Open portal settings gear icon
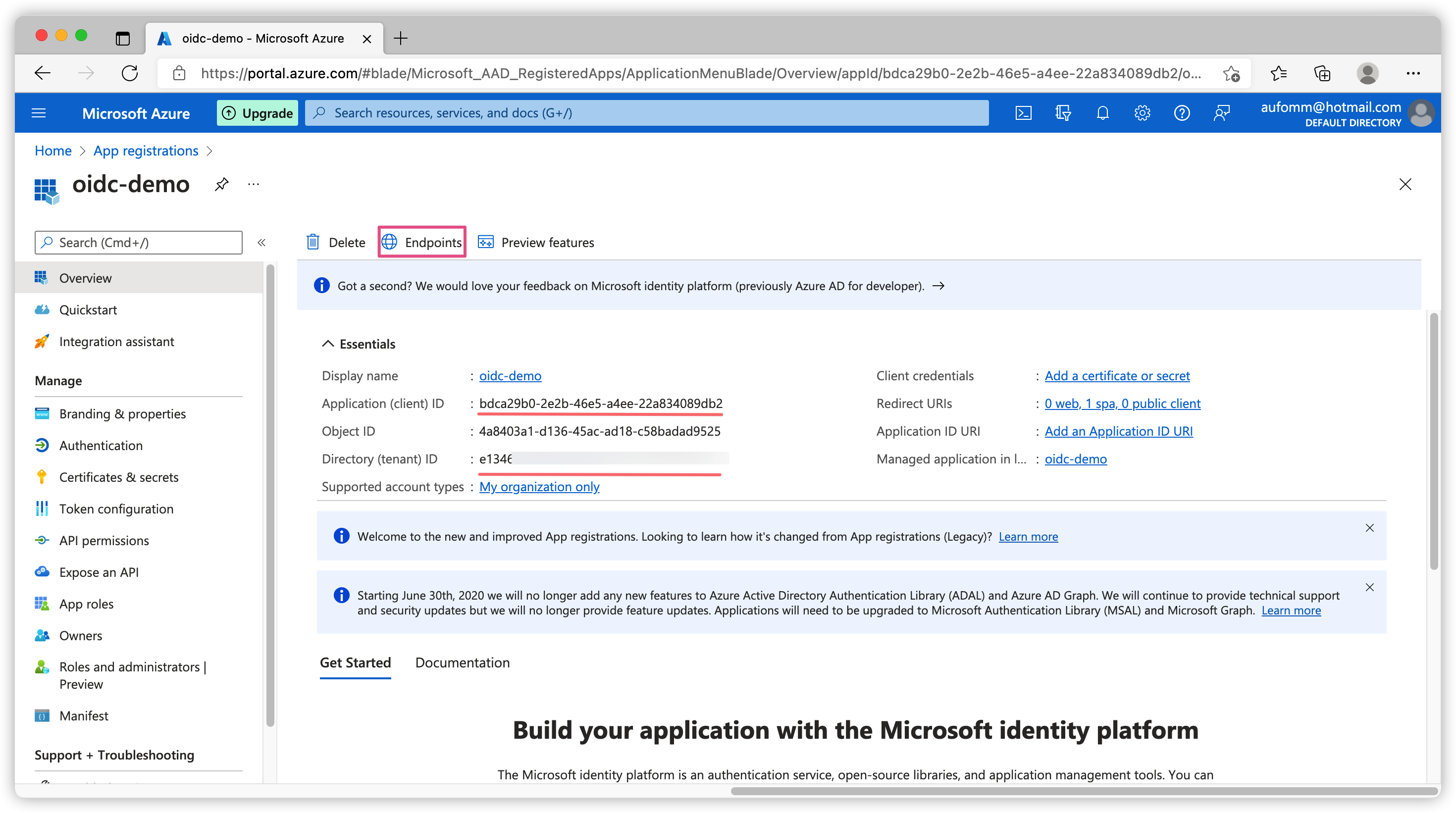This screenshot has height=813, width=1456. tap(1142, 113)
